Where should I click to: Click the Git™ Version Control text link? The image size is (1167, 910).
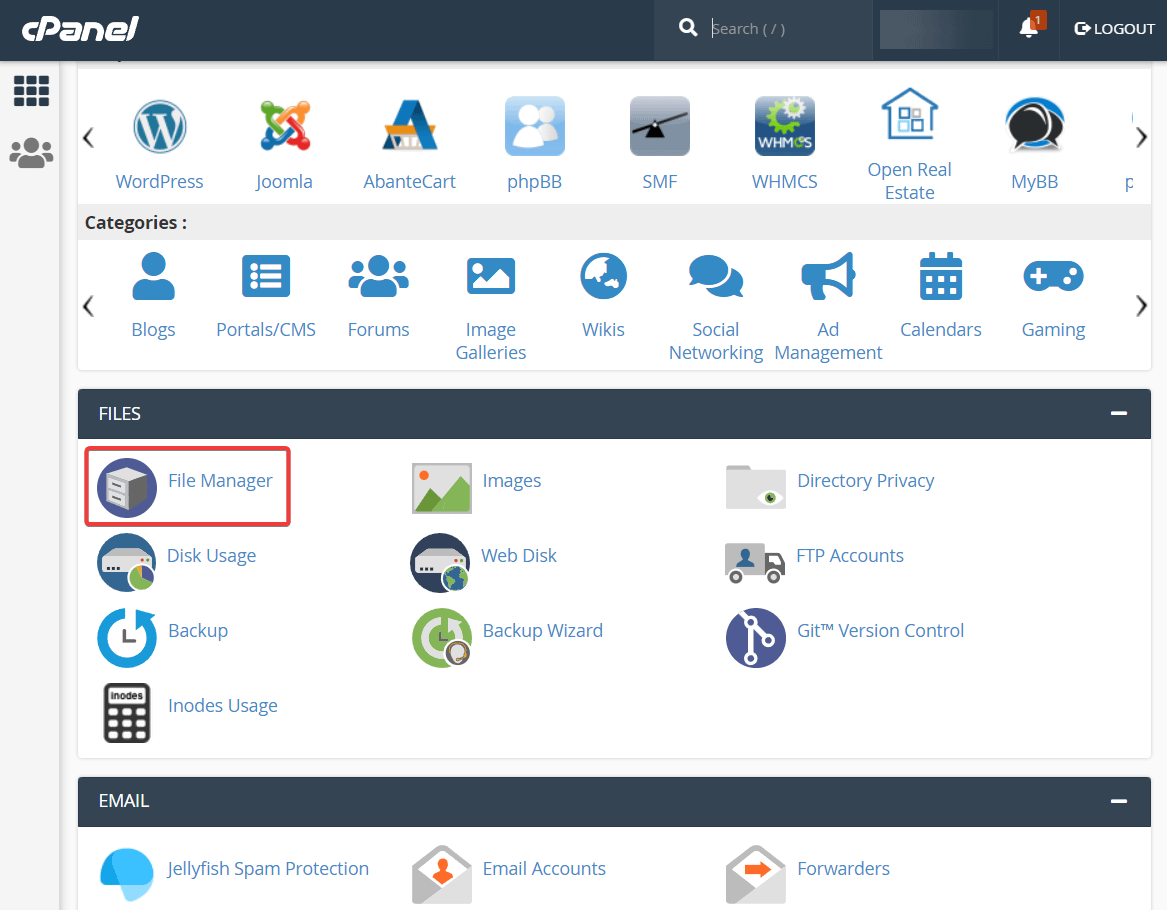(880, 631)
